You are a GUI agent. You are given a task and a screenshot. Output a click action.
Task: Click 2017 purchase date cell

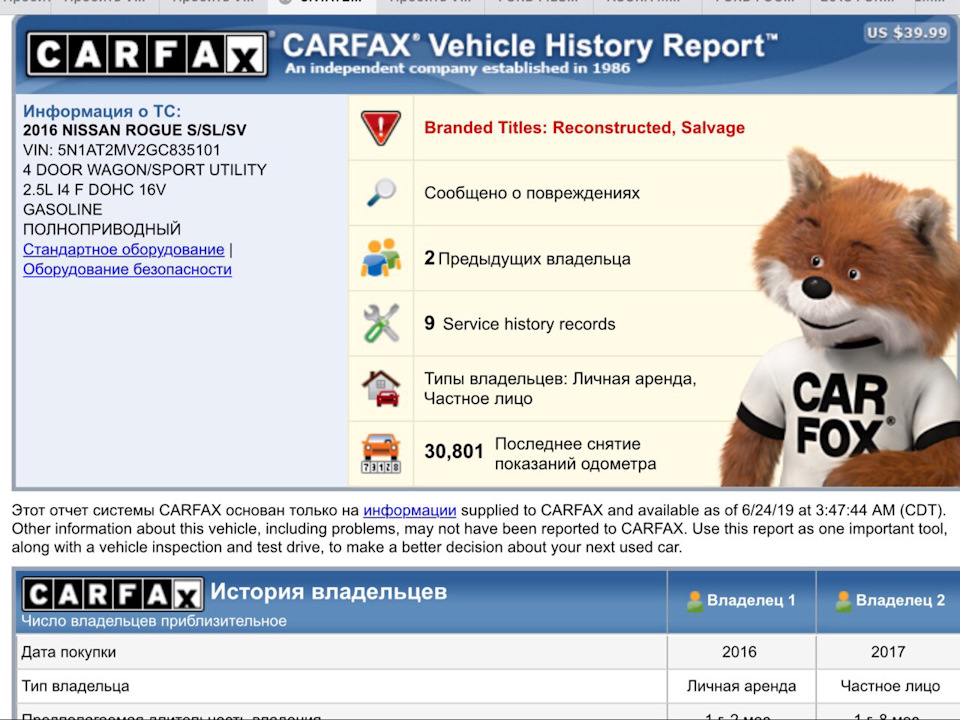(x=888, y=651)
